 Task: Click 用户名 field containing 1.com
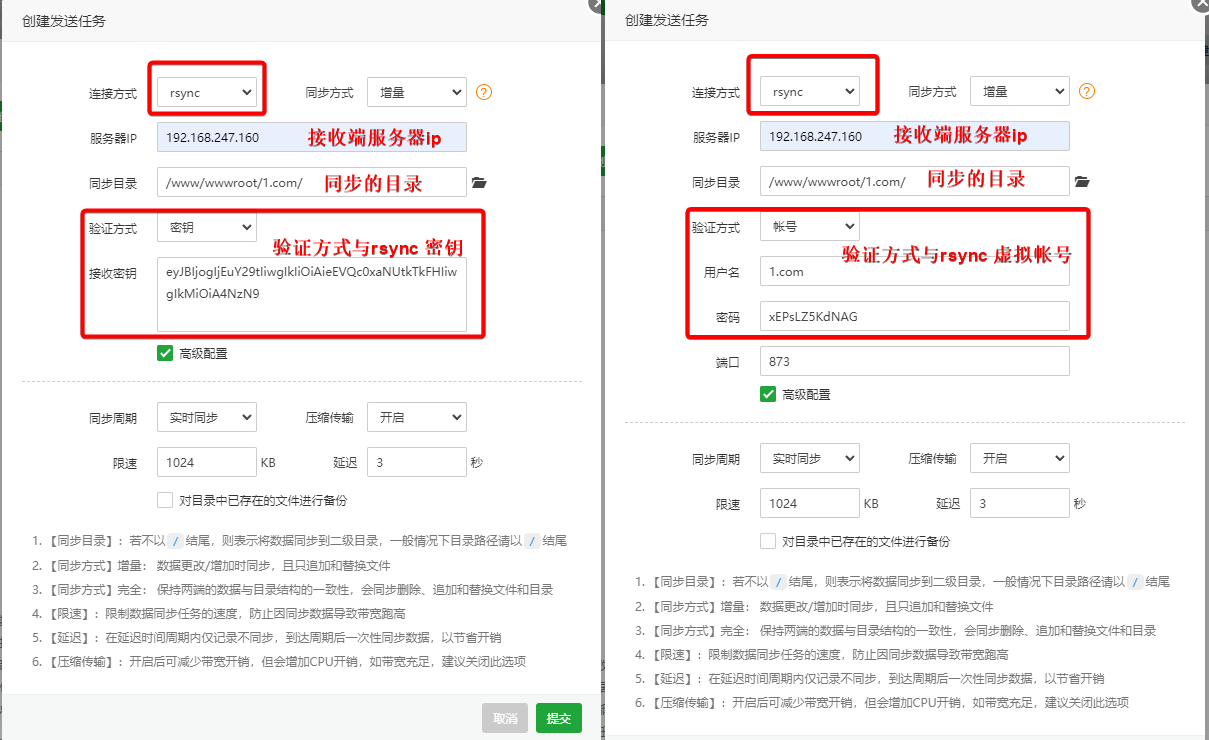pyautogui.click(x=915, y=271)
